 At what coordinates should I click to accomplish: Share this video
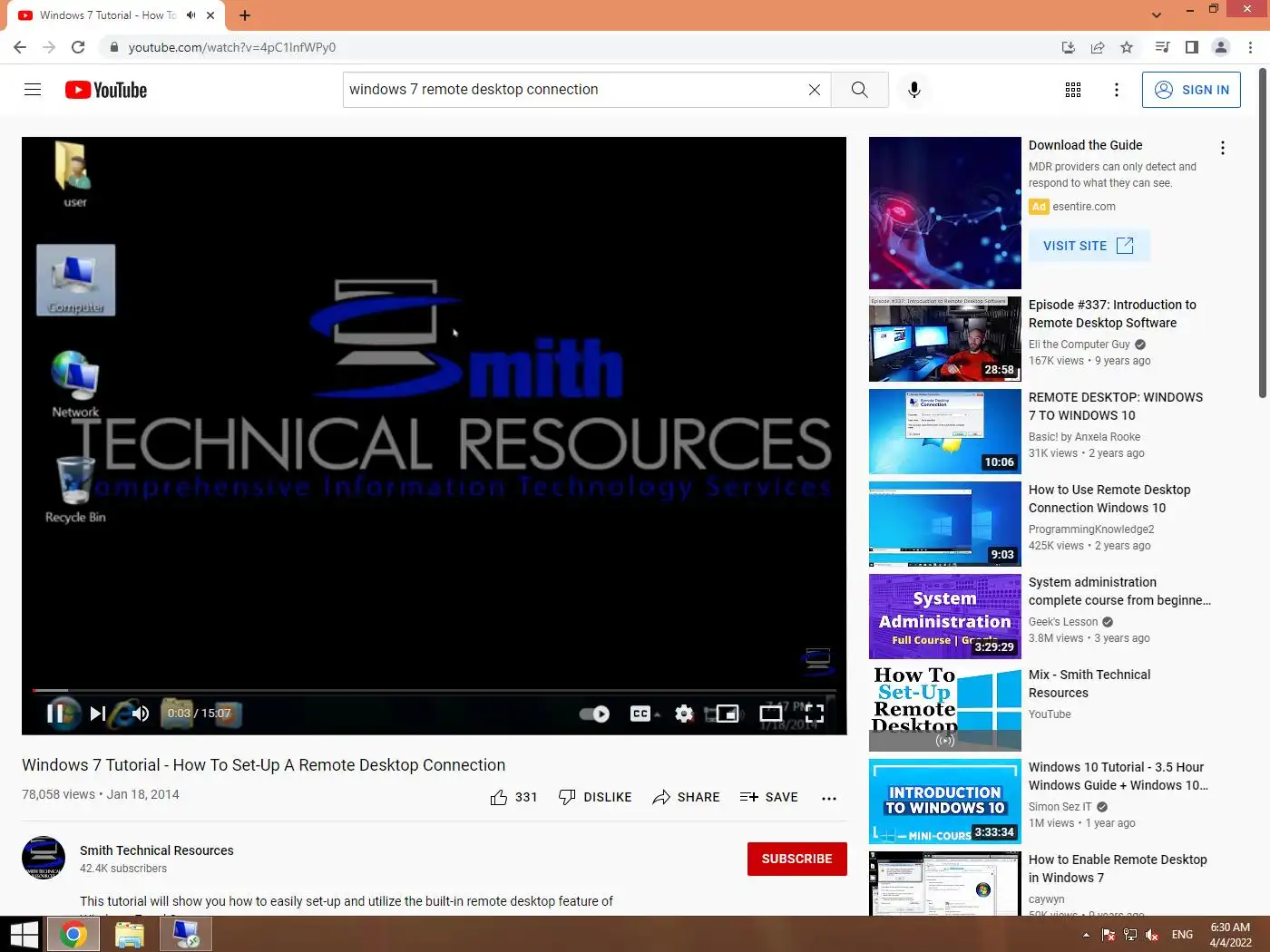coord(686,797)
